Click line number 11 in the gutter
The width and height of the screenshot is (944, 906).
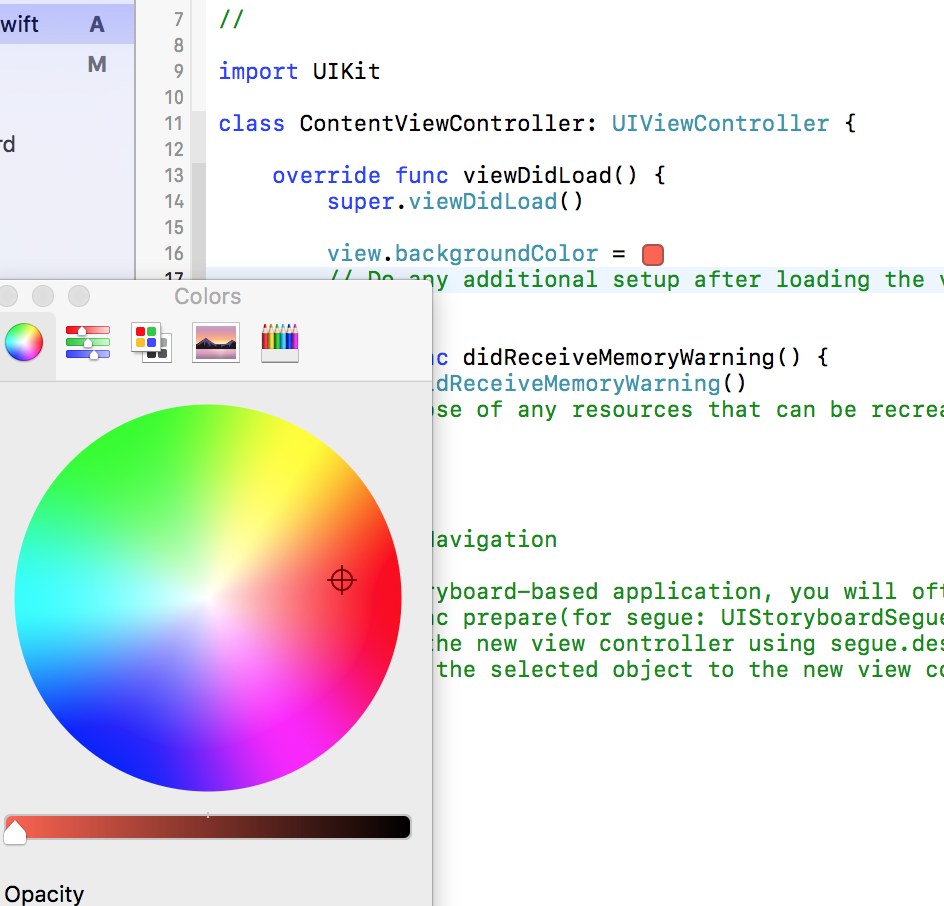click(x=173, y=123)
